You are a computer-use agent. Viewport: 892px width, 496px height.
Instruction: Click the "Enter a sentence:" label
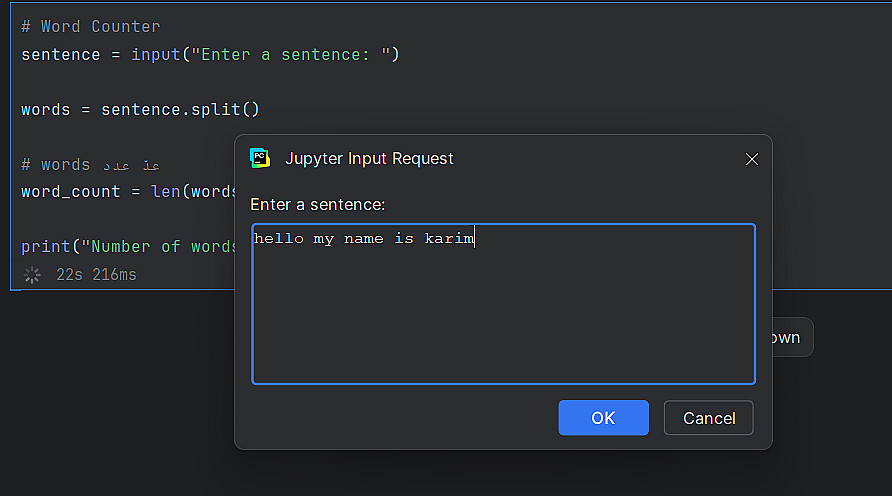pyautogui.click(x=317, y=204)
